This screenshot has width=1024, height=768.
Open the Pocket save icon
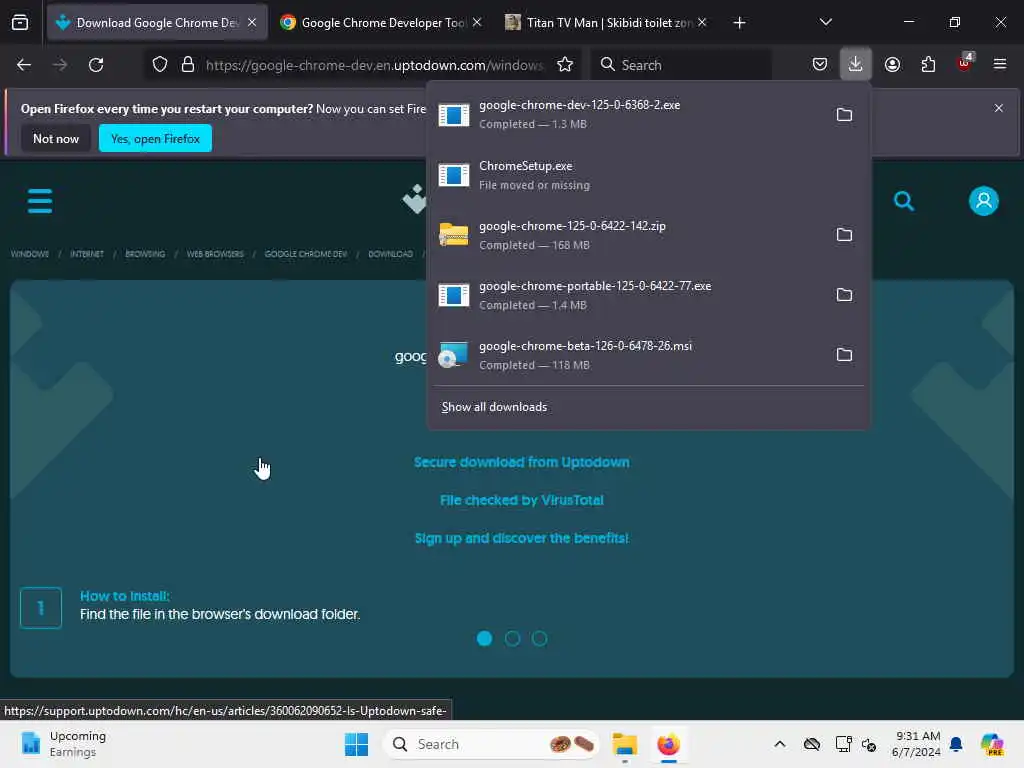click(820, 65)
